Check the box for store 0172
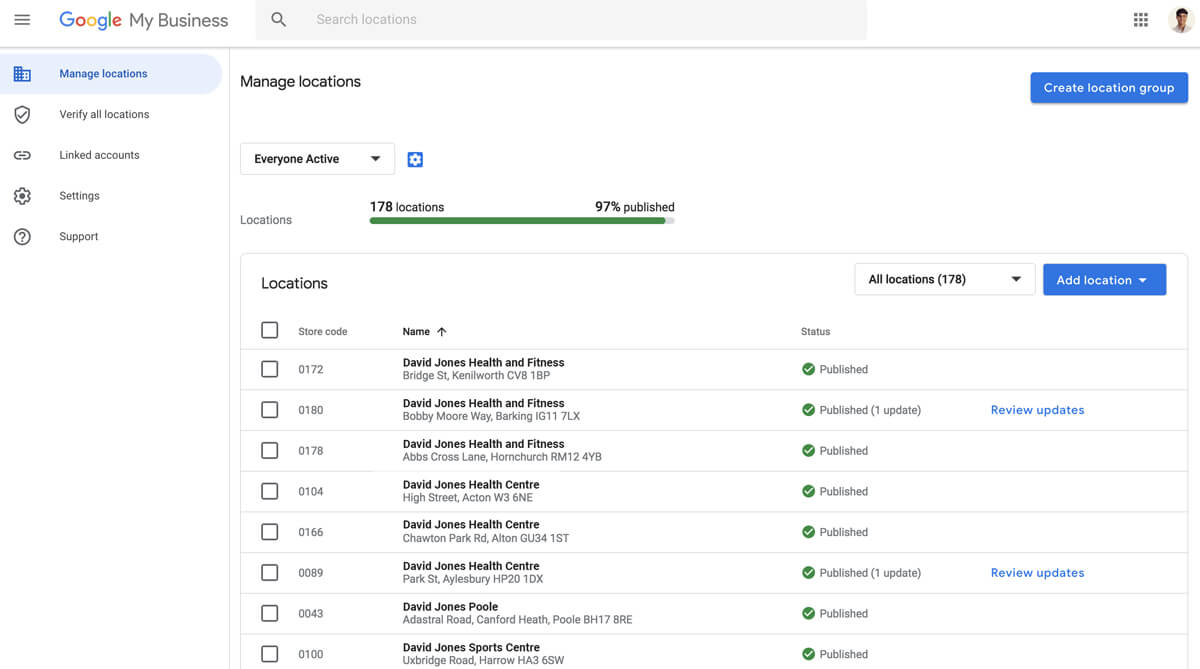Image resolution: width=1200 pixels, height=669 pixels. coord(269,369)
